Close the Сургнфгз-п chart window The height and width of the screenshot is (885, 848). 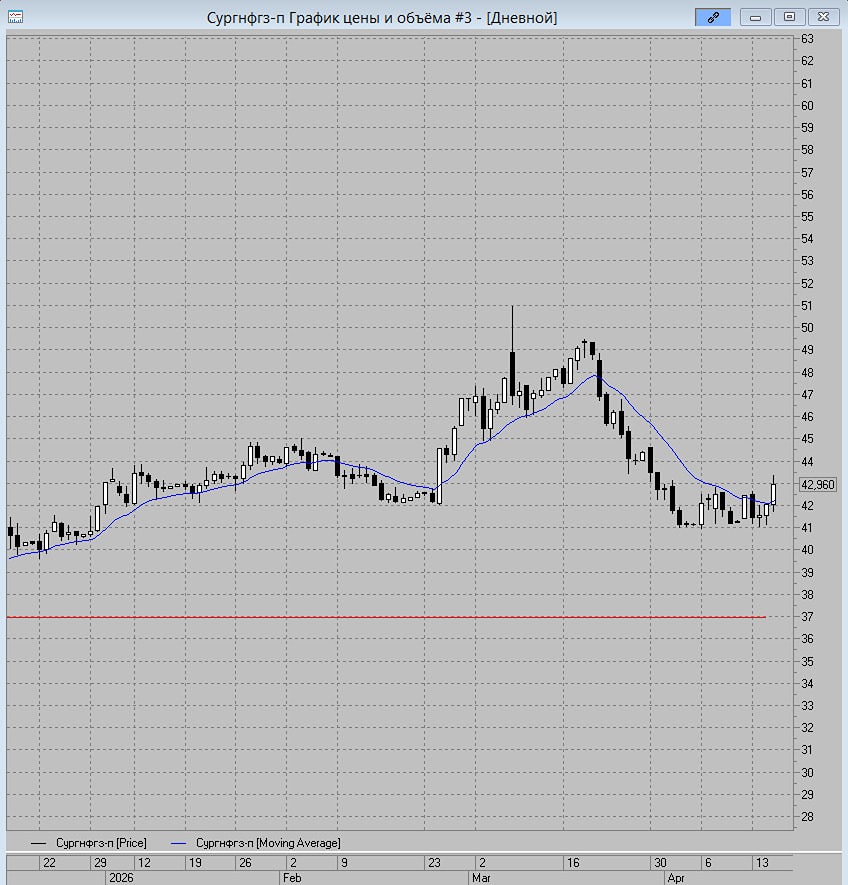pos(823,17)
